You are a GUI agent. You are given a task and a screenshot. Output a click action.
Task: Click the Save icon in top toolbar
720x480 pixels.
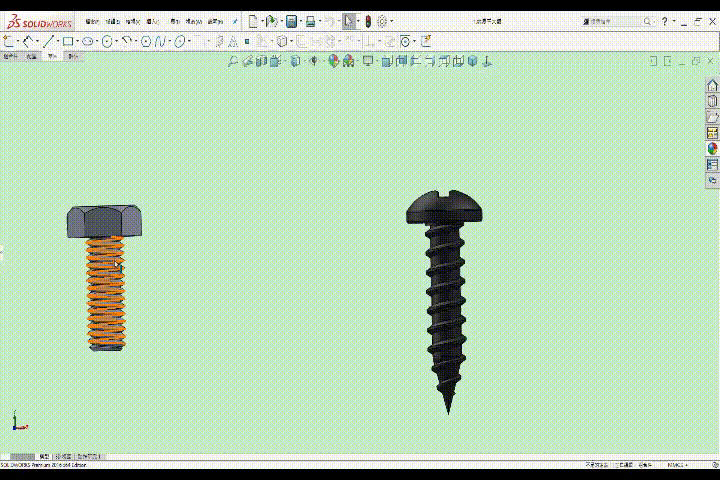(291, 21)
